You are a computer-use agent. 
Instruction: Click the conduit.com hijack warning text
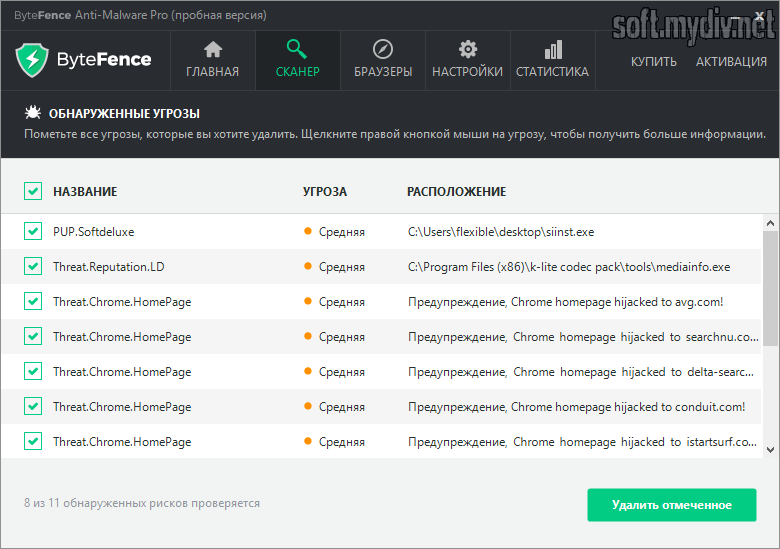[577, 407]
